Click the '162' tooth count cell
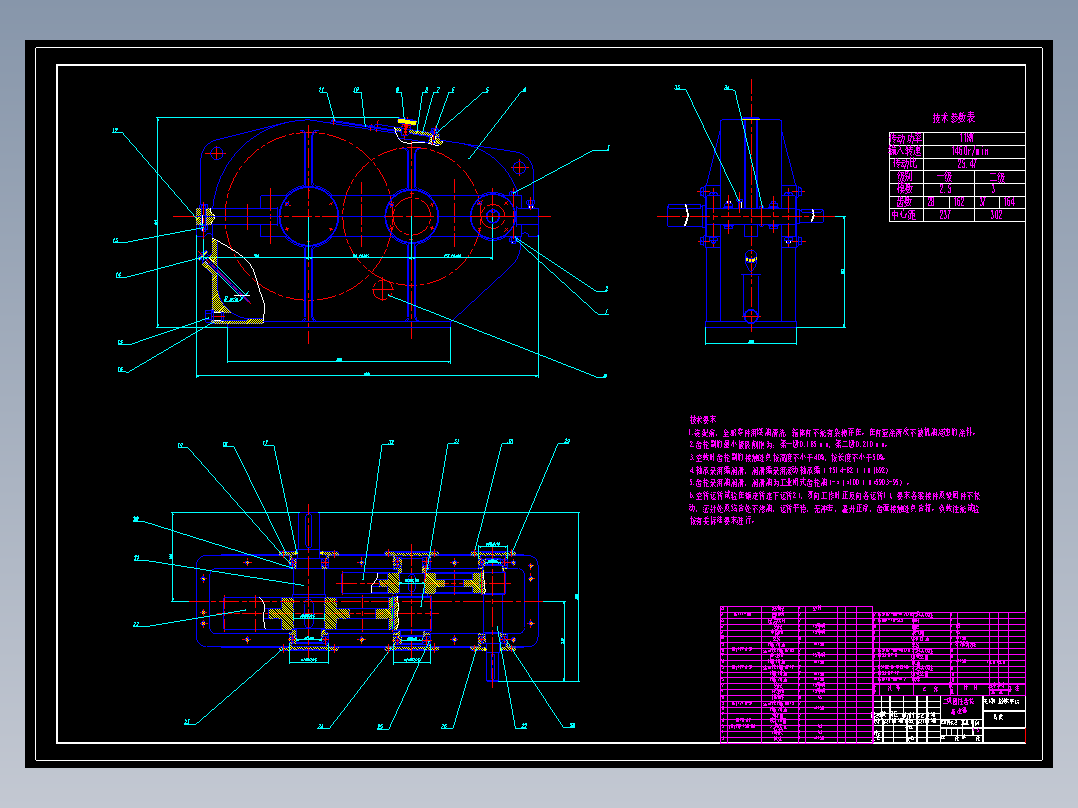 click(961, 202)
